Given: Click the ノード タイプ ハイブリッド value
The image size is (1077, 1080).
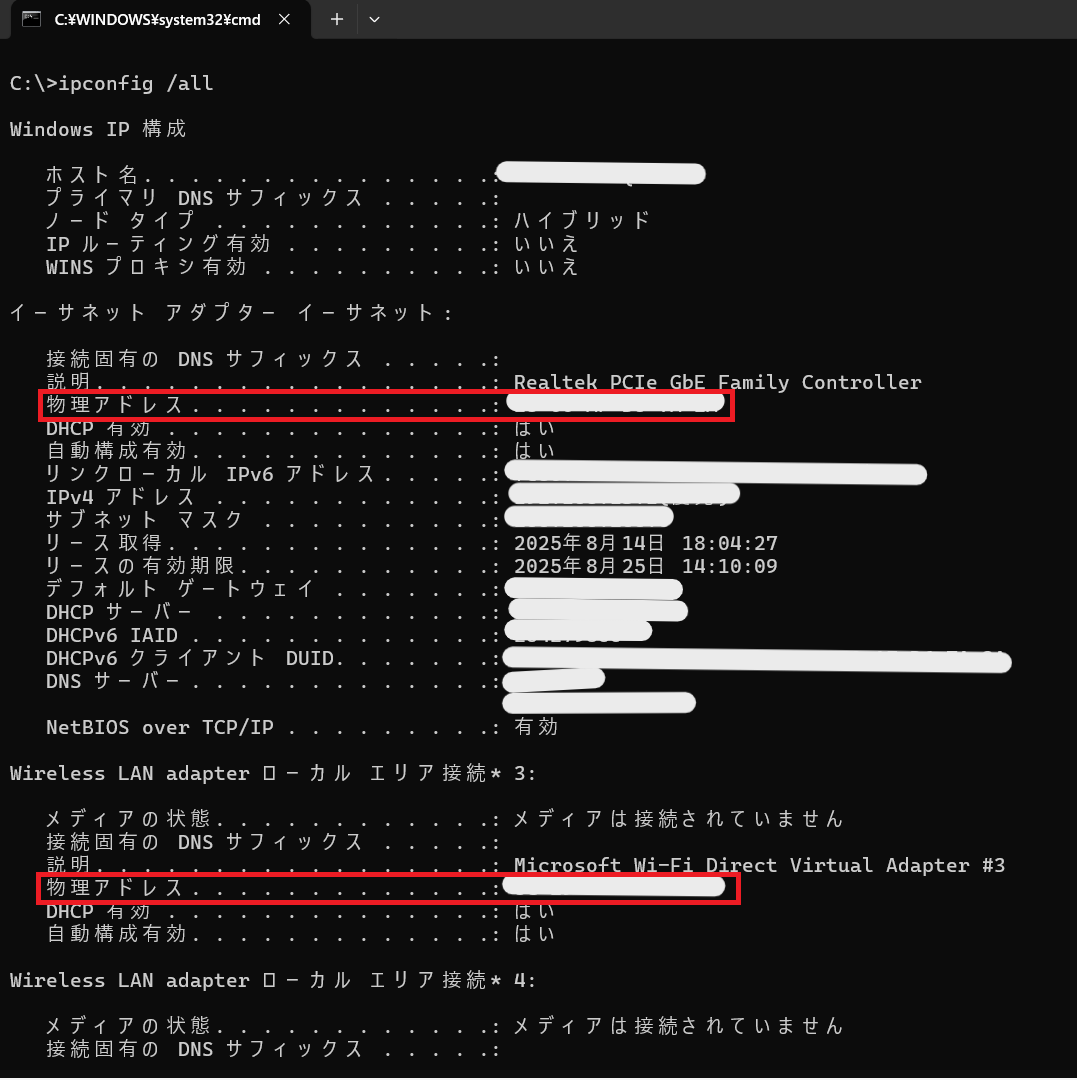Looking at the screenshot, I should (x=582, y=220).
